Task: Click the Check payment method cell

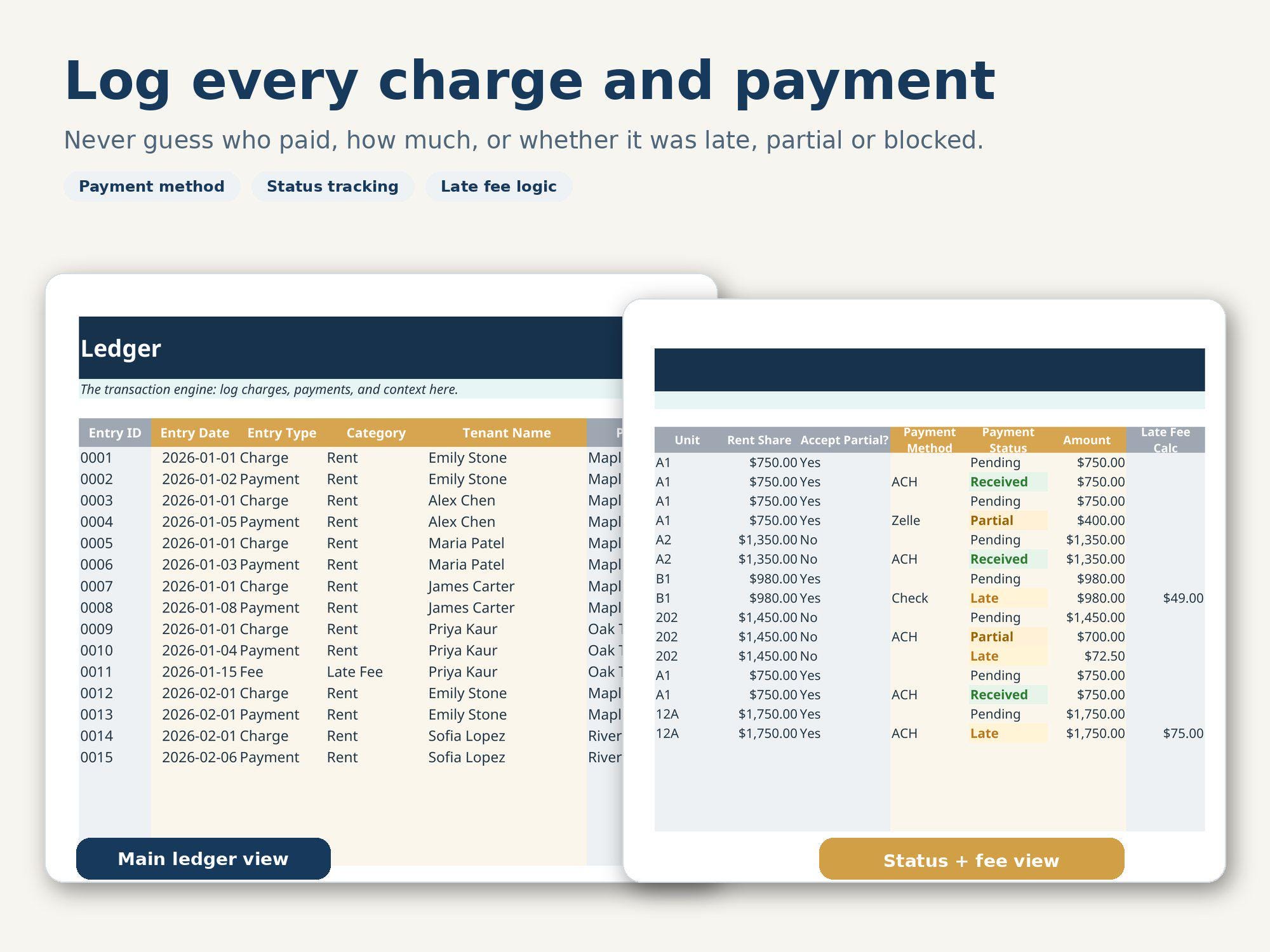Action: pyautogui.click(x=910, y=598)
